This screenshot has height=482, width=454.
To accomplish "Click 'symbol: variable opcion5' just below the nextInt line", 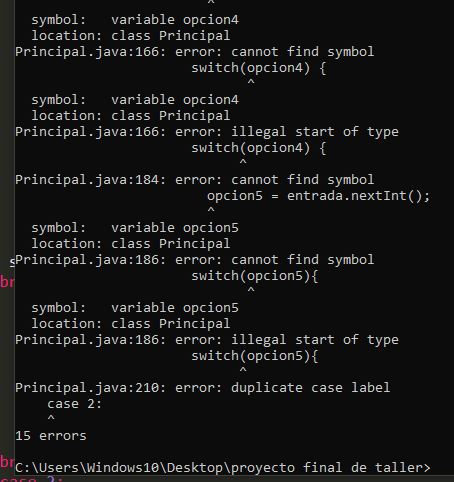I will tap(135, 228).
